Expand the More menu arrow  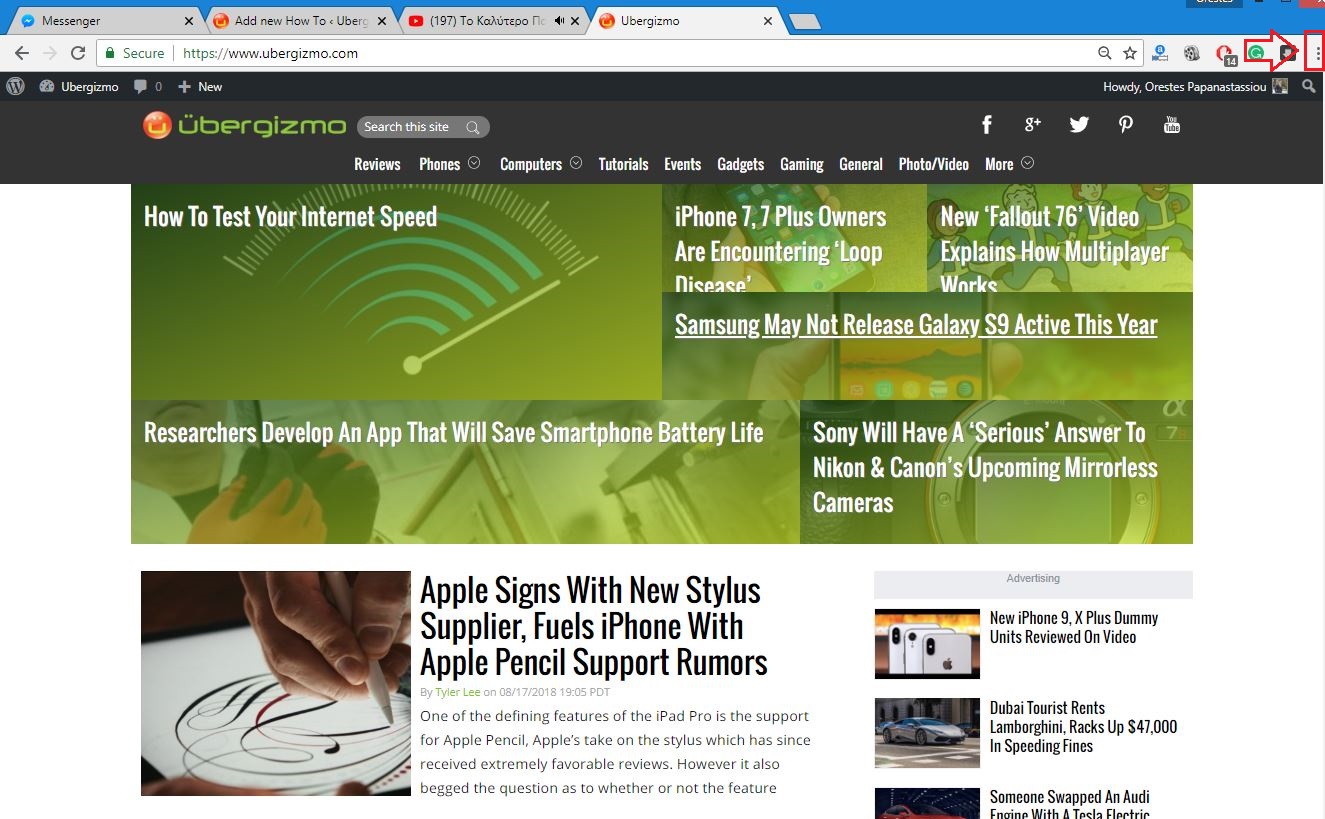(x=1027, y=163)
